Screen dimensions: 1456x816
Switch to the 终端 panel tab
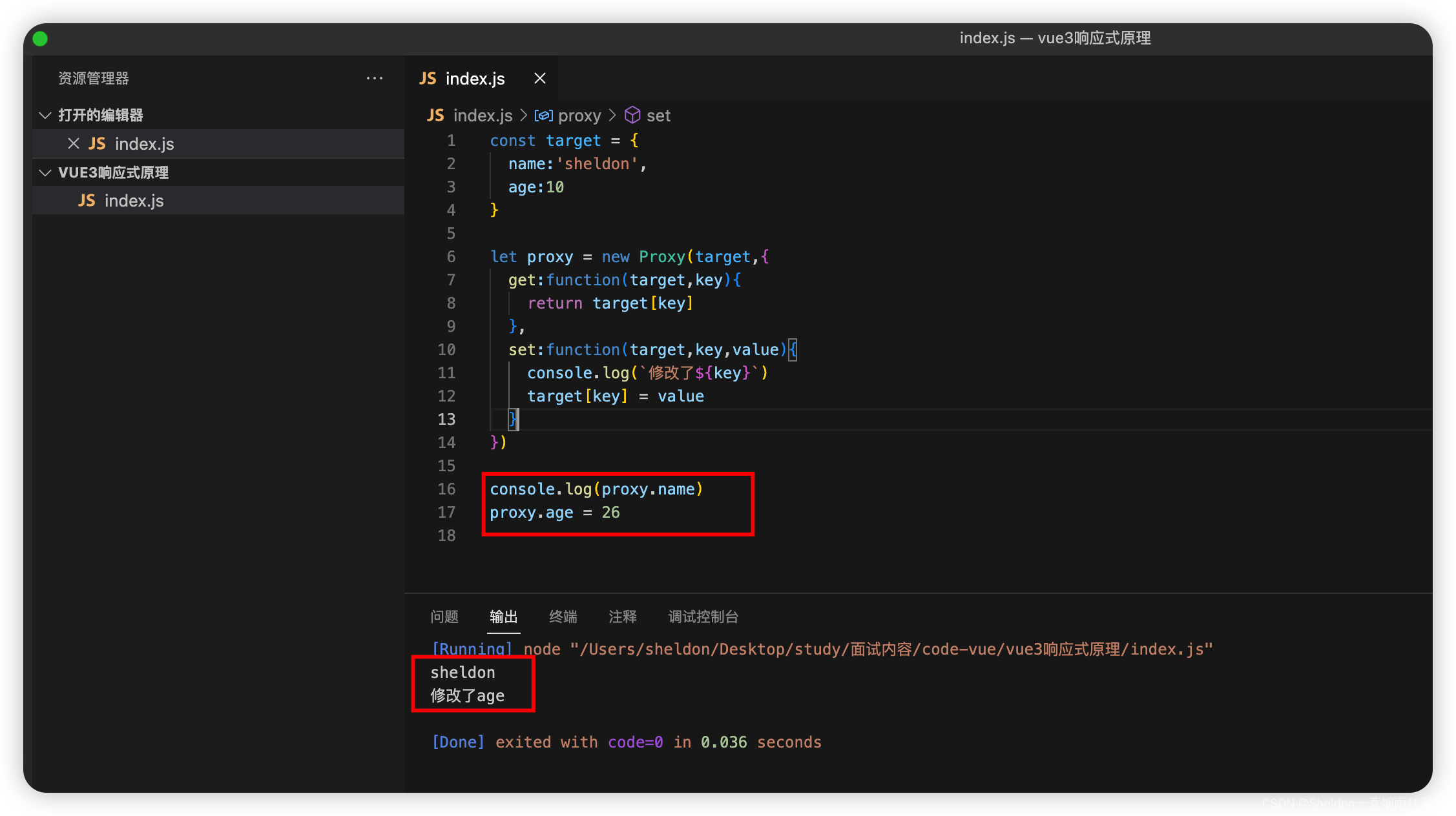point(563,617)
